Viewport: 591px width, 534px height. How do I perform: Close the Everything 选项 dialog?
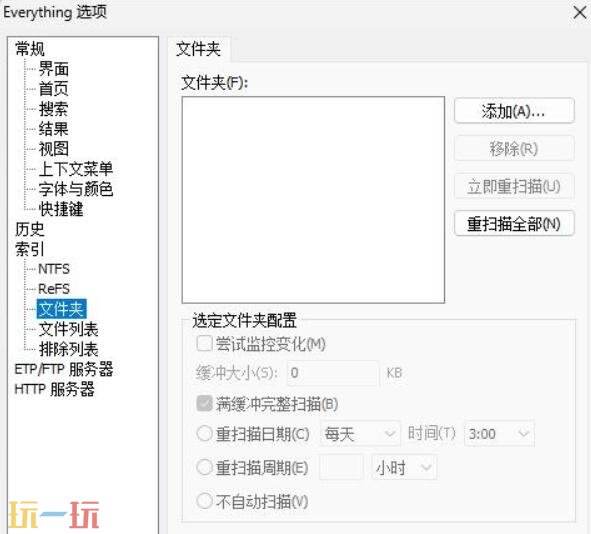click(x=580, y=13)
